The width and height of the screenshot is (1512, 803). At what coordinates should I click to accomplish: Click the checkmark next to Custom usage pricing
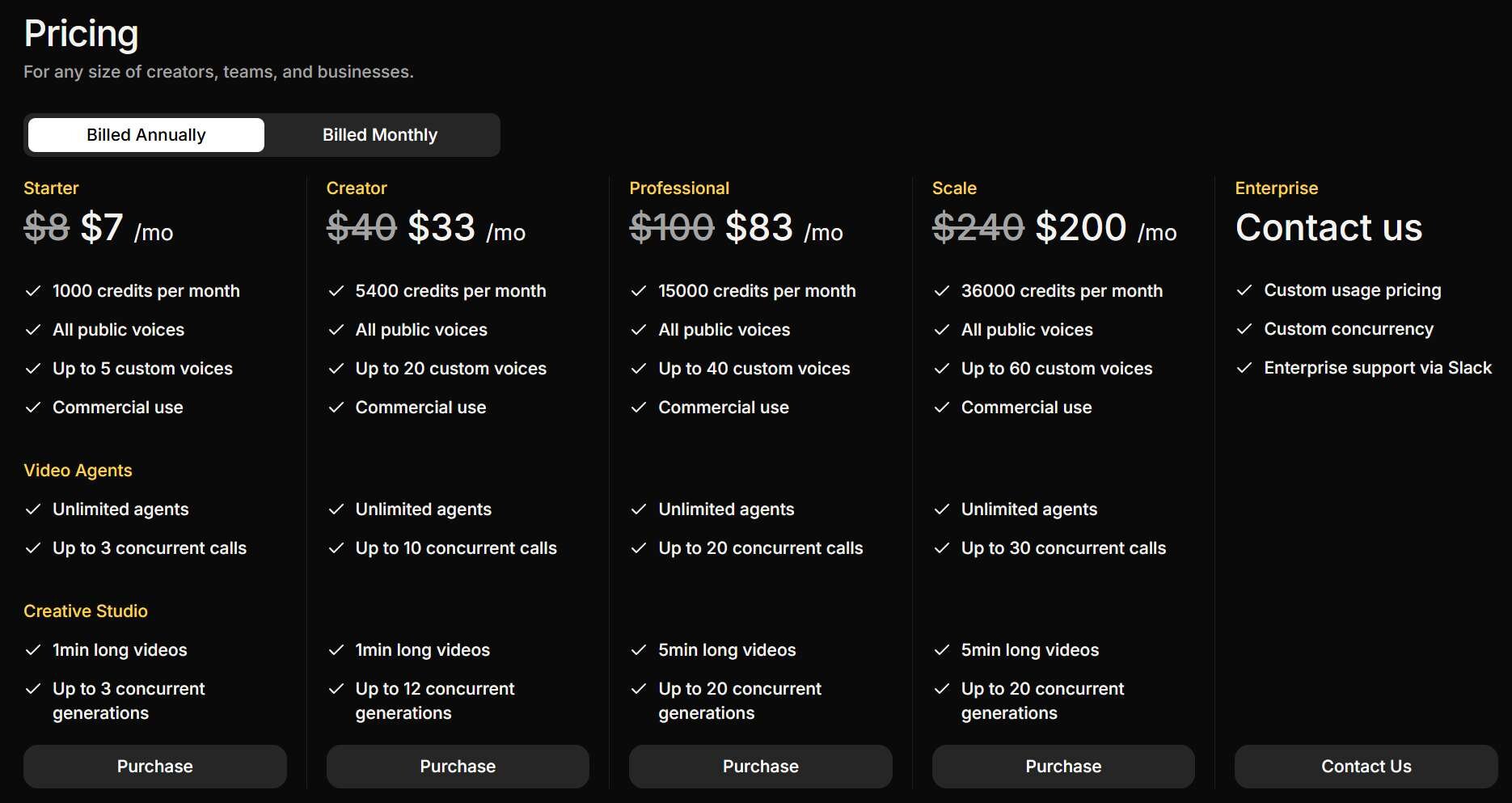[1244, 290]
